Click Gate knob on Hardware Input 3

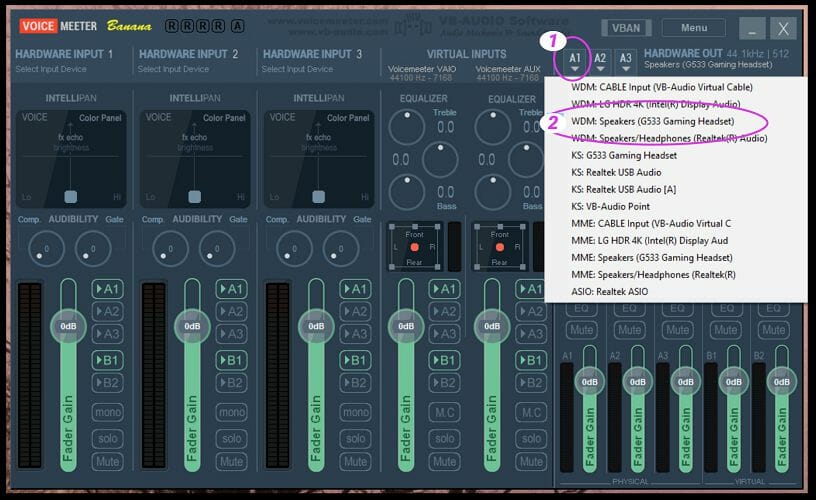pos(340,249)
